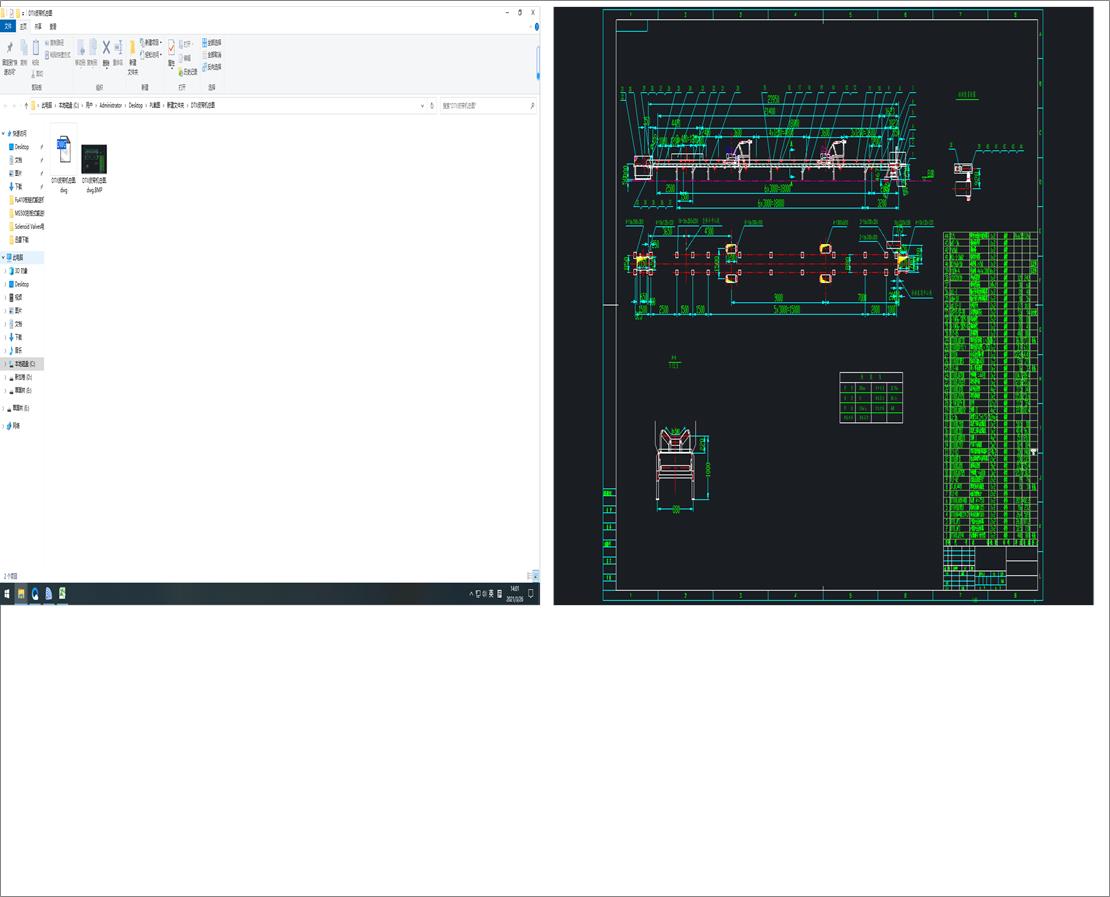Collapse the This PC tree node
Screen dimensions: 1110x897
click(4, 258)
